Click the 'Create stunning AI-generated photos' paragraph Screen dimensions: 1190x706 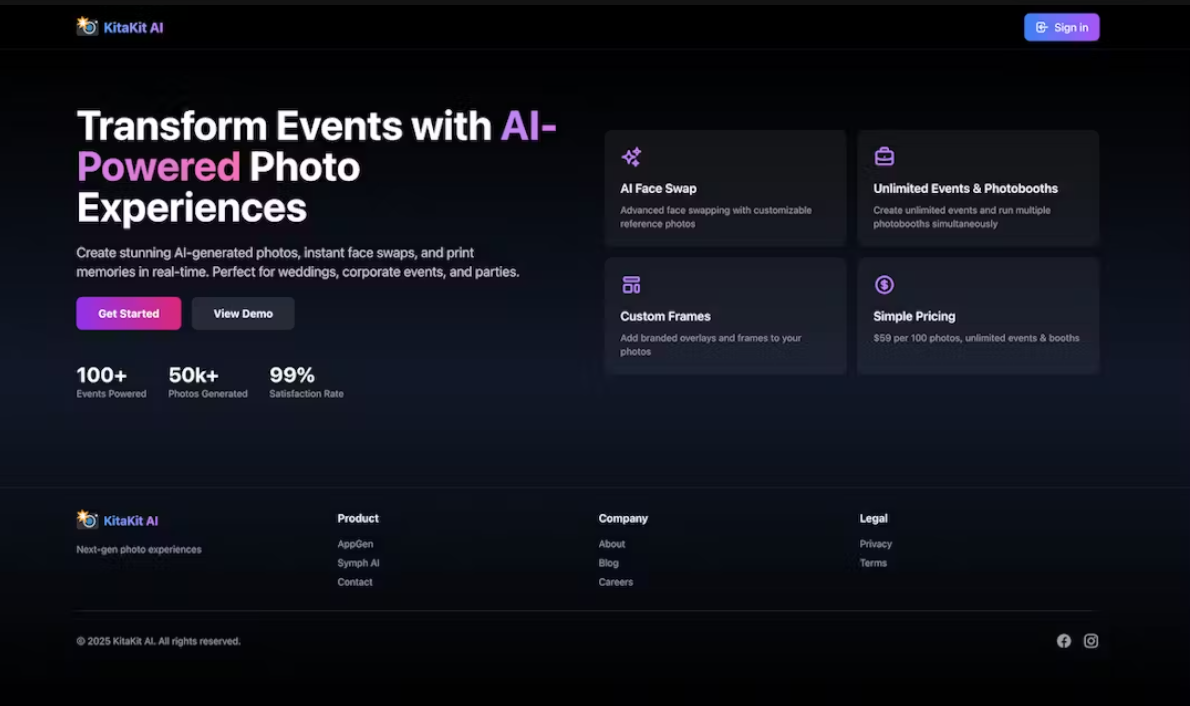298,262
